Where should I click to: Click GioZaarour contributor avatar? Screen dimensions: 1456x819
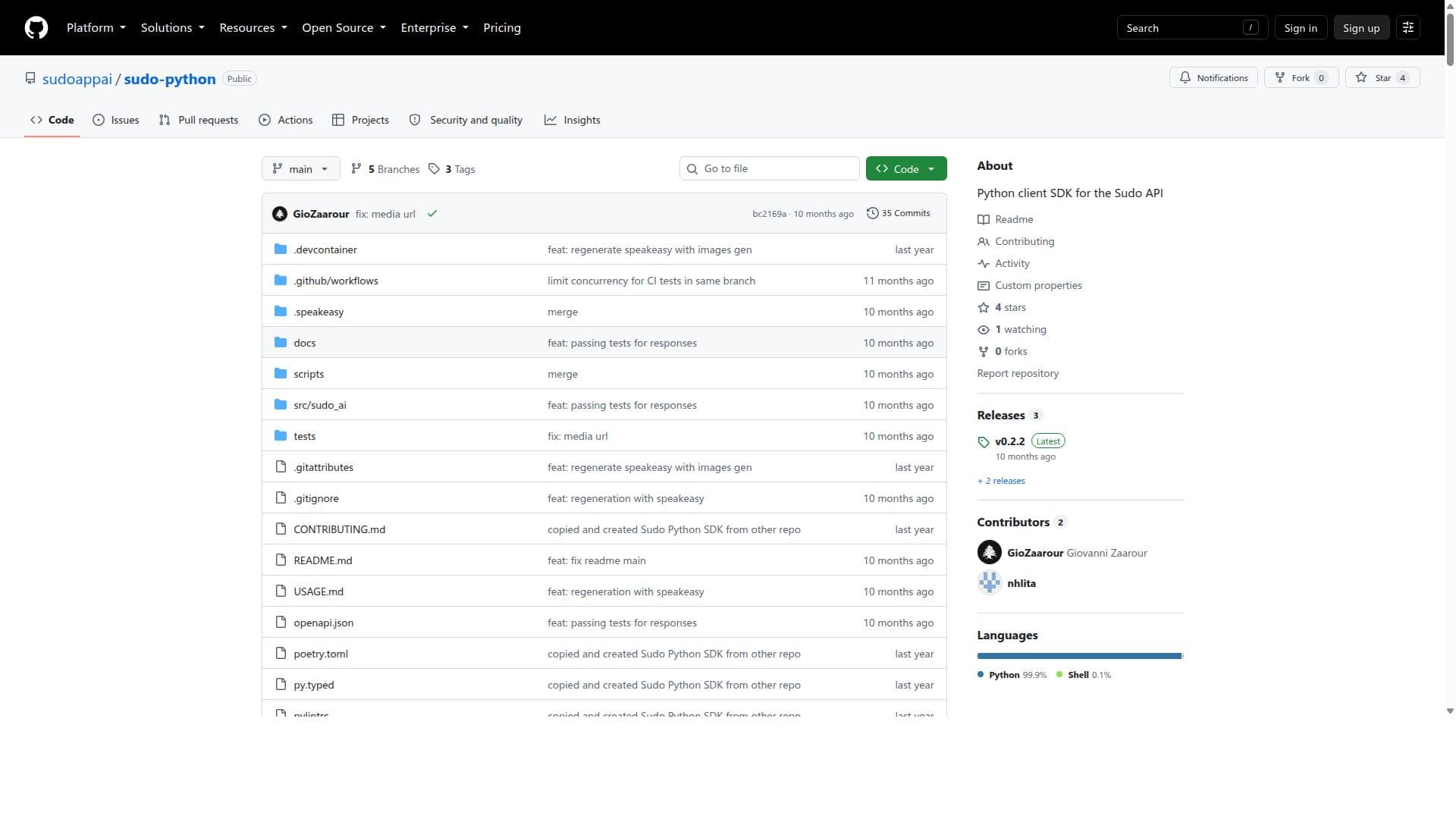pos(990,553)
